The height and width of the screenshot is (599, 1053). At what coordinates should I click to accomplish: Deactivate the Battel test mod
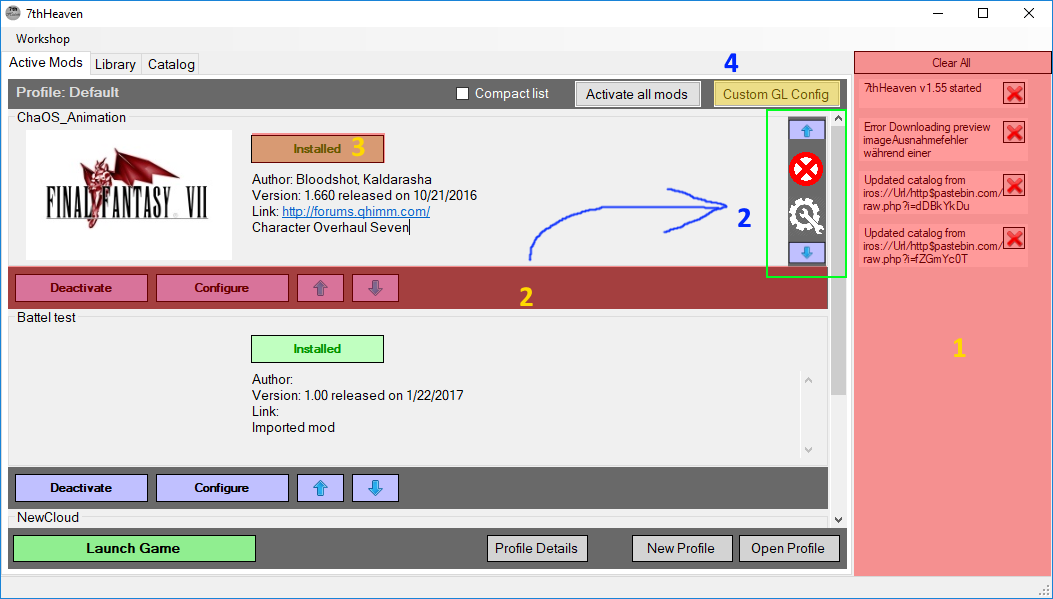81,488
